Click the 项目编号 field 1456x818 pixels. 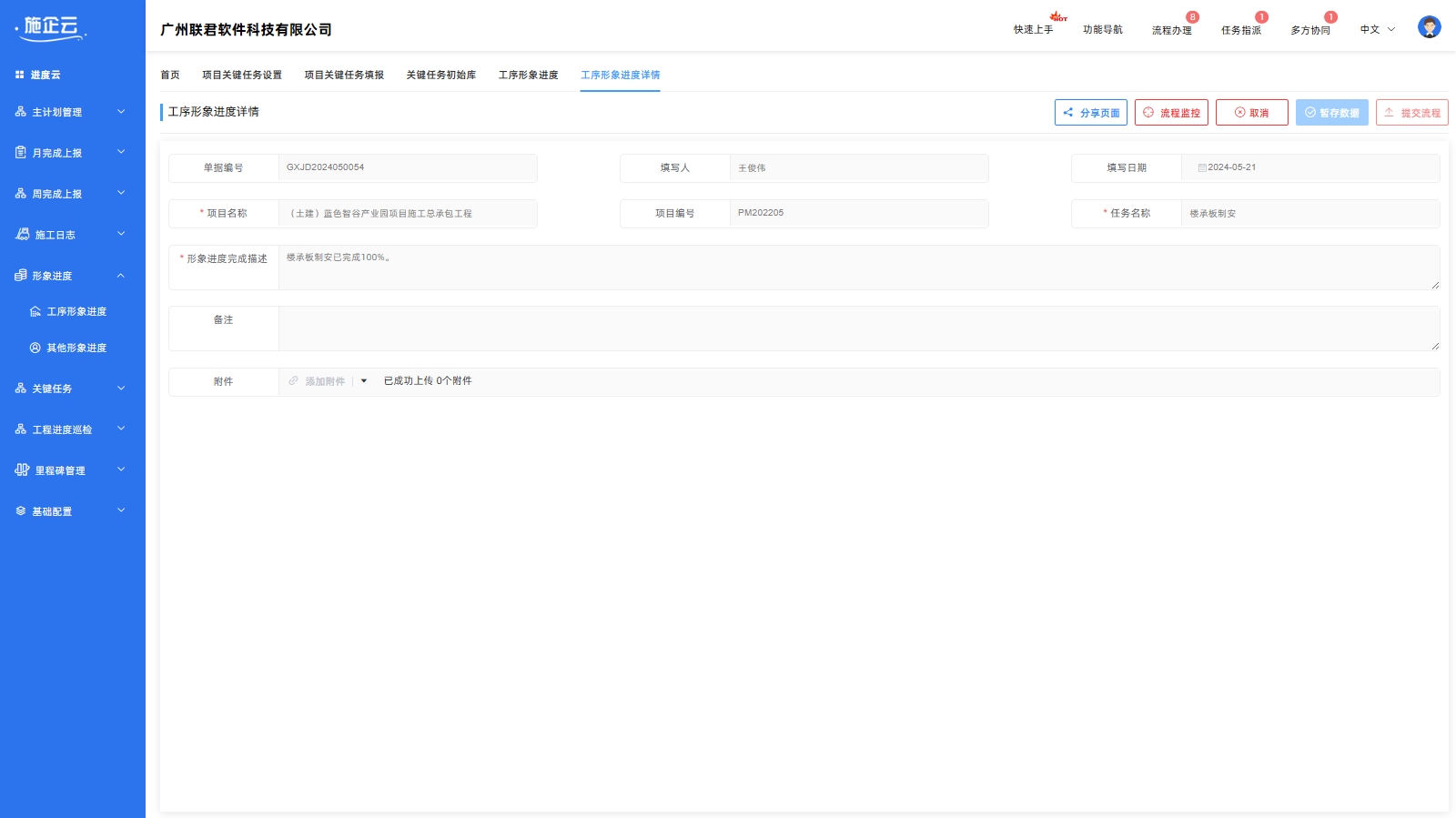pos(859,214)
